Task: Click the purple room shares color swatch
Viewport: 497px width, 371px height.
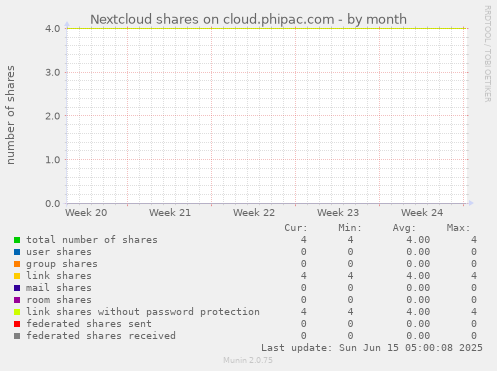Action: pos(17,300)
